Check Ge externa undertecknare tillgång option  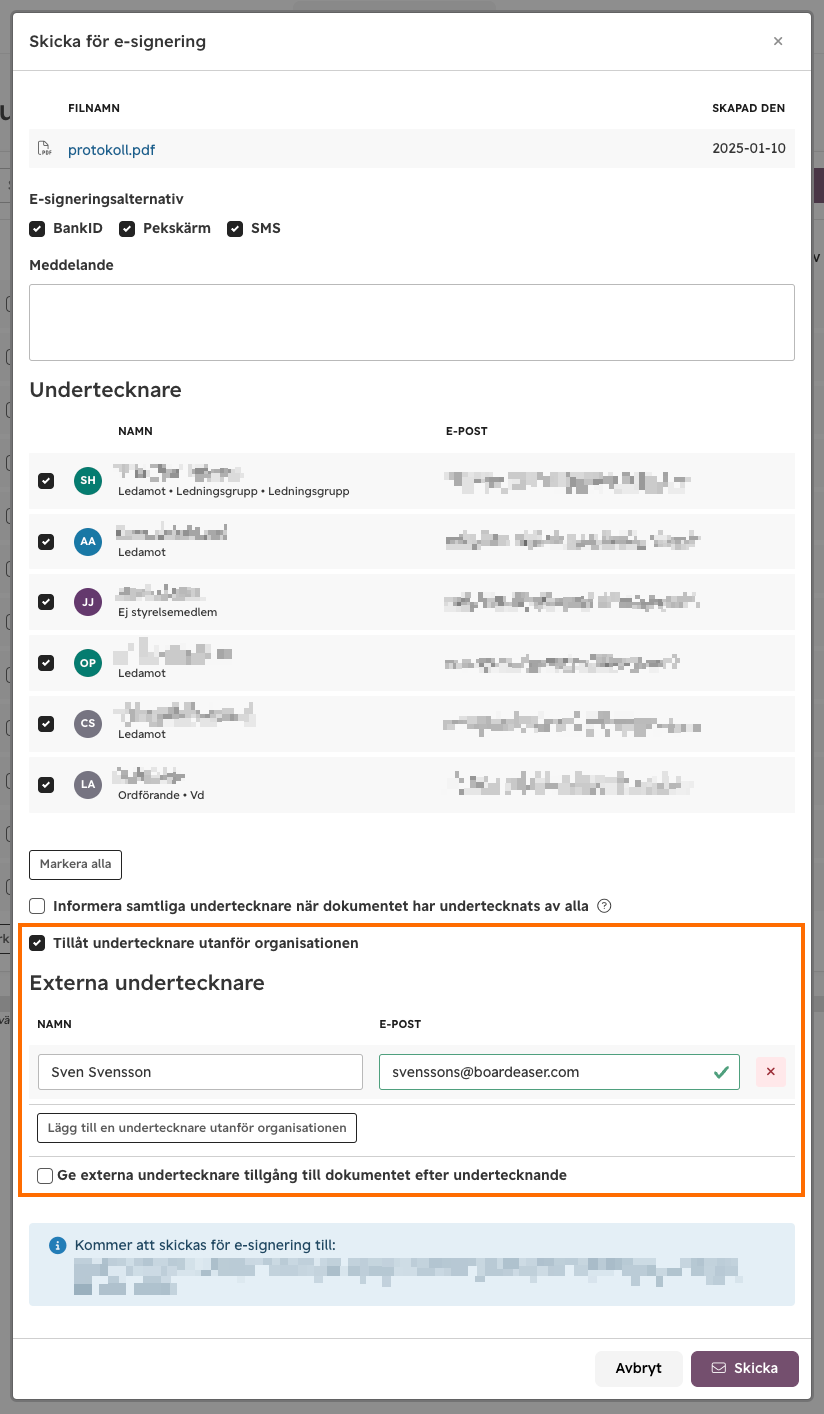click(x=45, y=1175)
